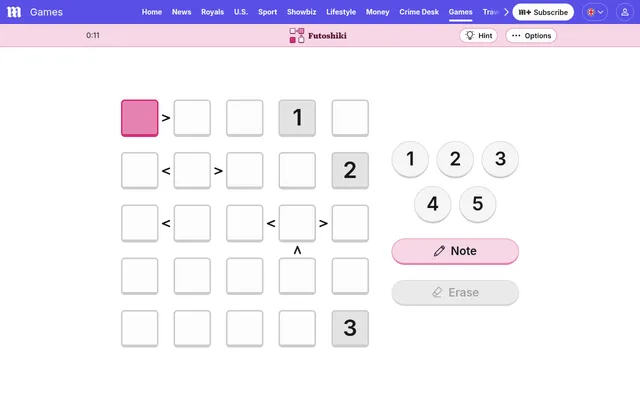Go to the Home nav item
This screenshot has height=400, width=640.
[x=152, y=12]
